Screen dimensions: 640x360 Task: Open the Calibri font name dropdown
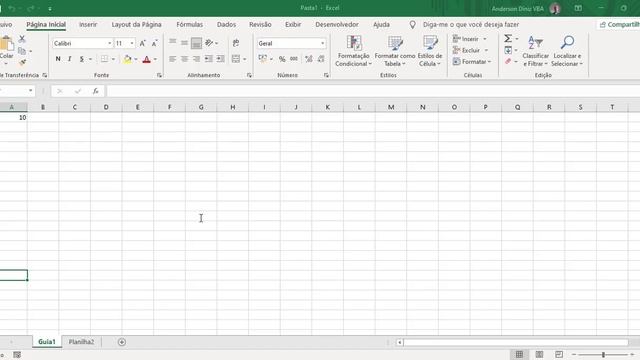109,43
